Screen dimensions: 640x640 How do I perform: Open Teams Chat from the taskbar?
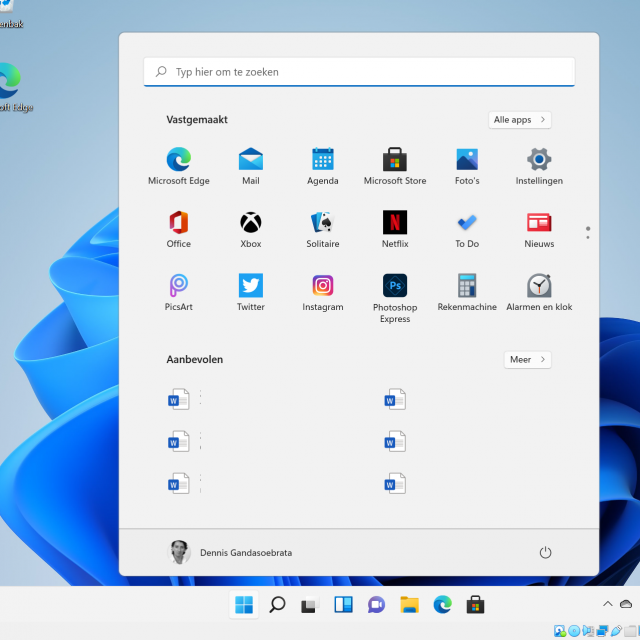click(x=376, y=604)
